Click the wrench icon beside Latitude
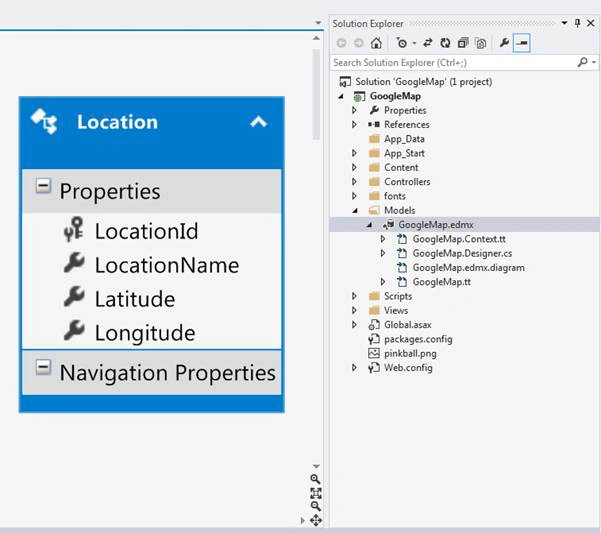This screenshot has height=533, width=601. (74, 296)
